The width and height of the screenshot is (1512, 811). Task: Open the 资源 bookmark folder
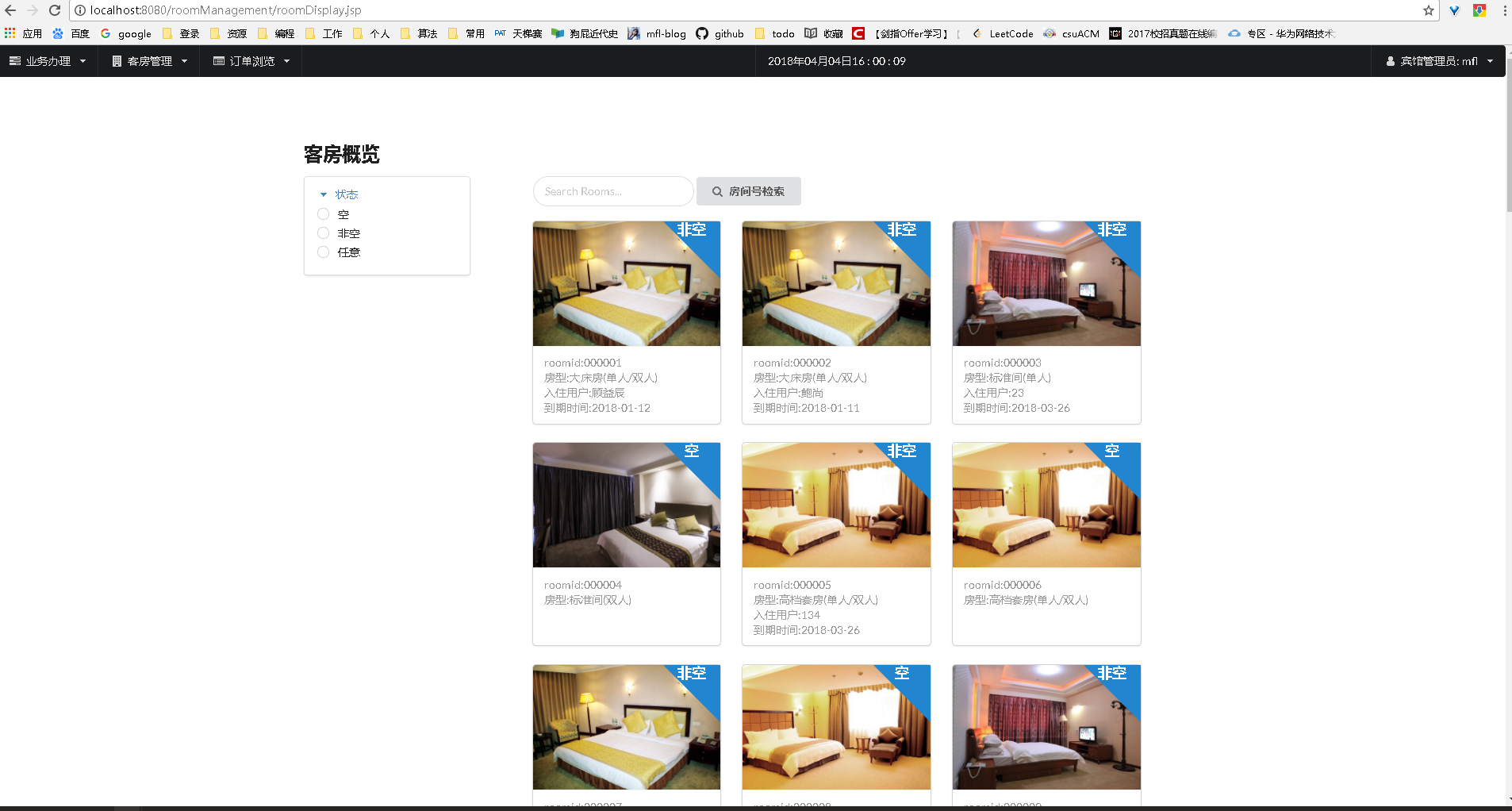click(x=228, y=33)
